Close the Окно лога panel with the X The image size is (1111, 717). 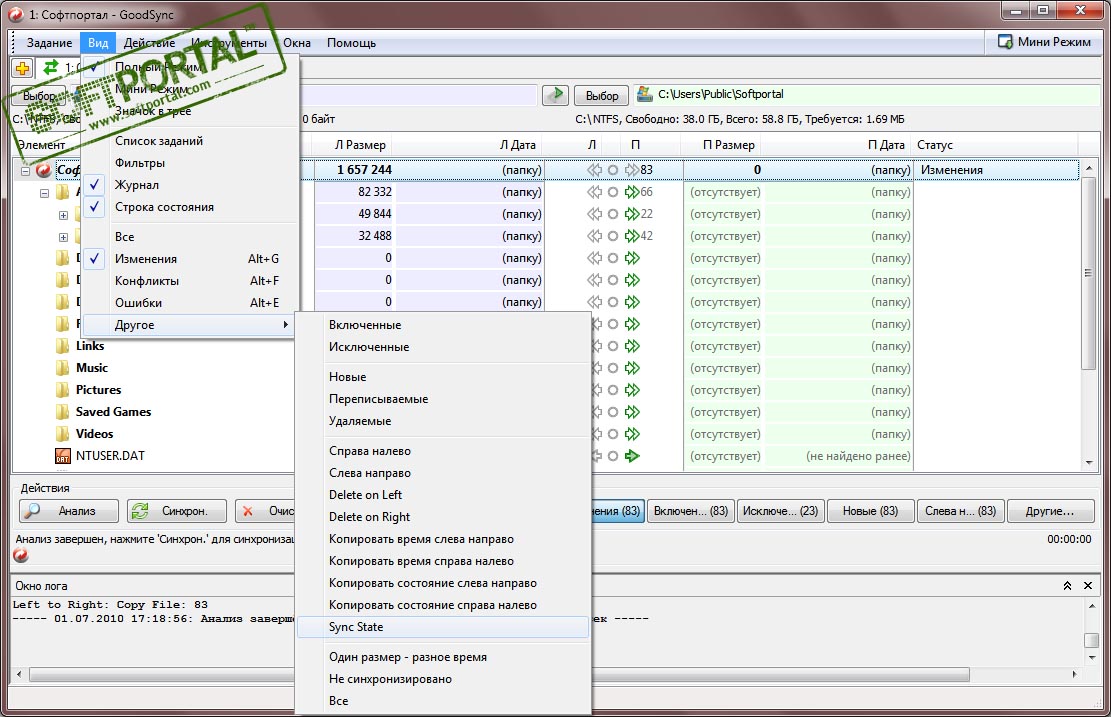pos(1088,586)
